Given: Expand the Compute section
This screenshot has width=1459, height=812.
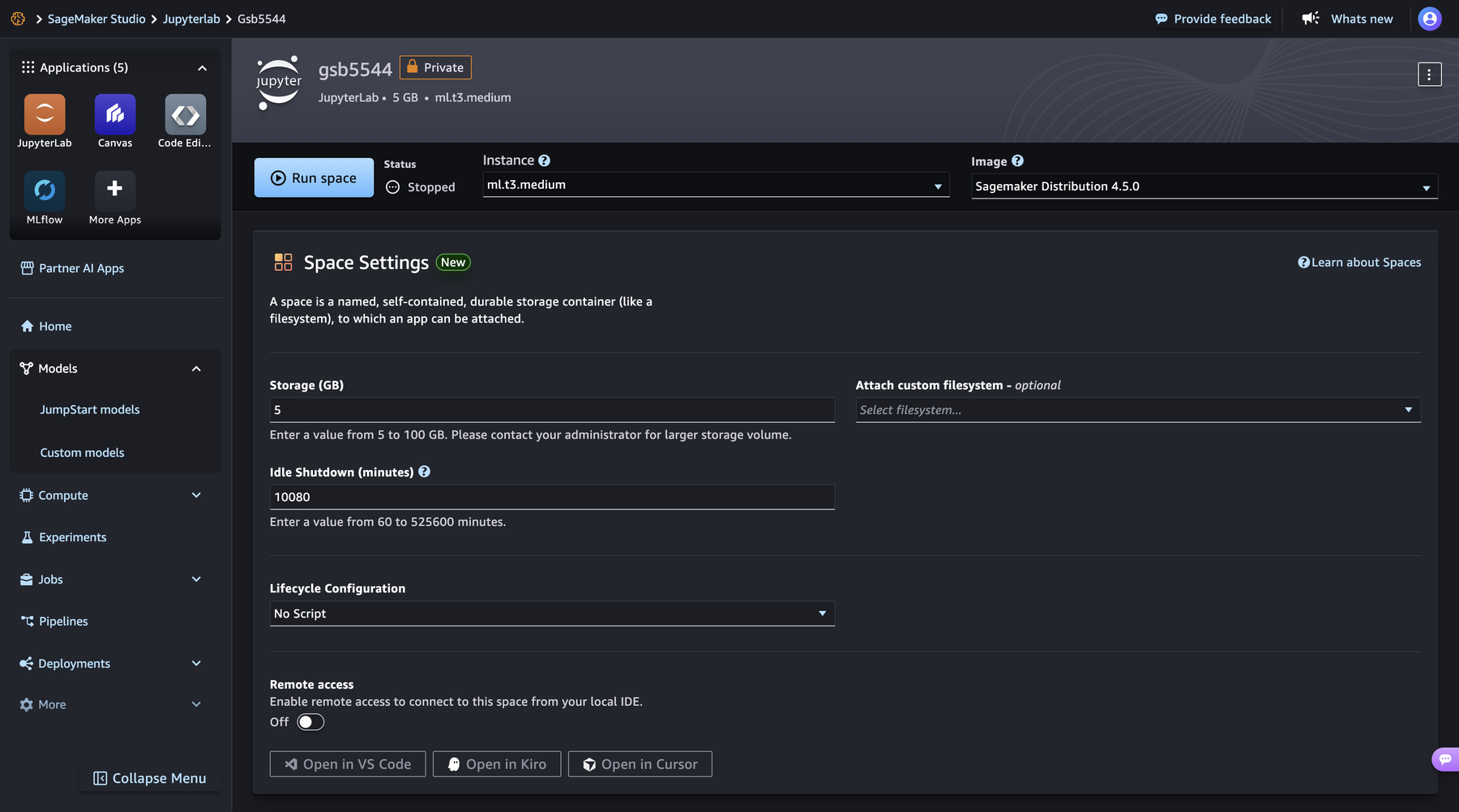Looking at the screenshot, I should tap(196, 495).
